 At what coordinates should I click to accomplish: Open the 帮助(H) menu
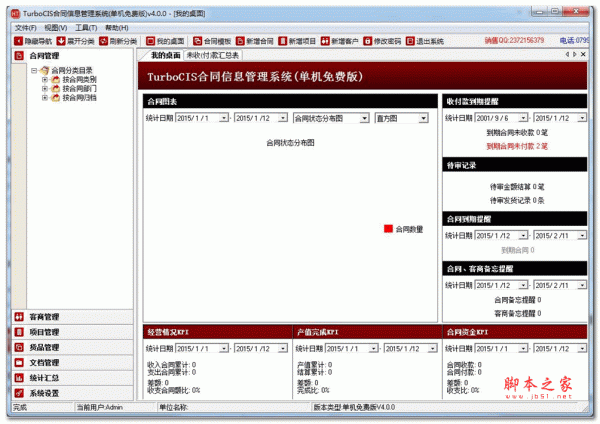point(117,28)
